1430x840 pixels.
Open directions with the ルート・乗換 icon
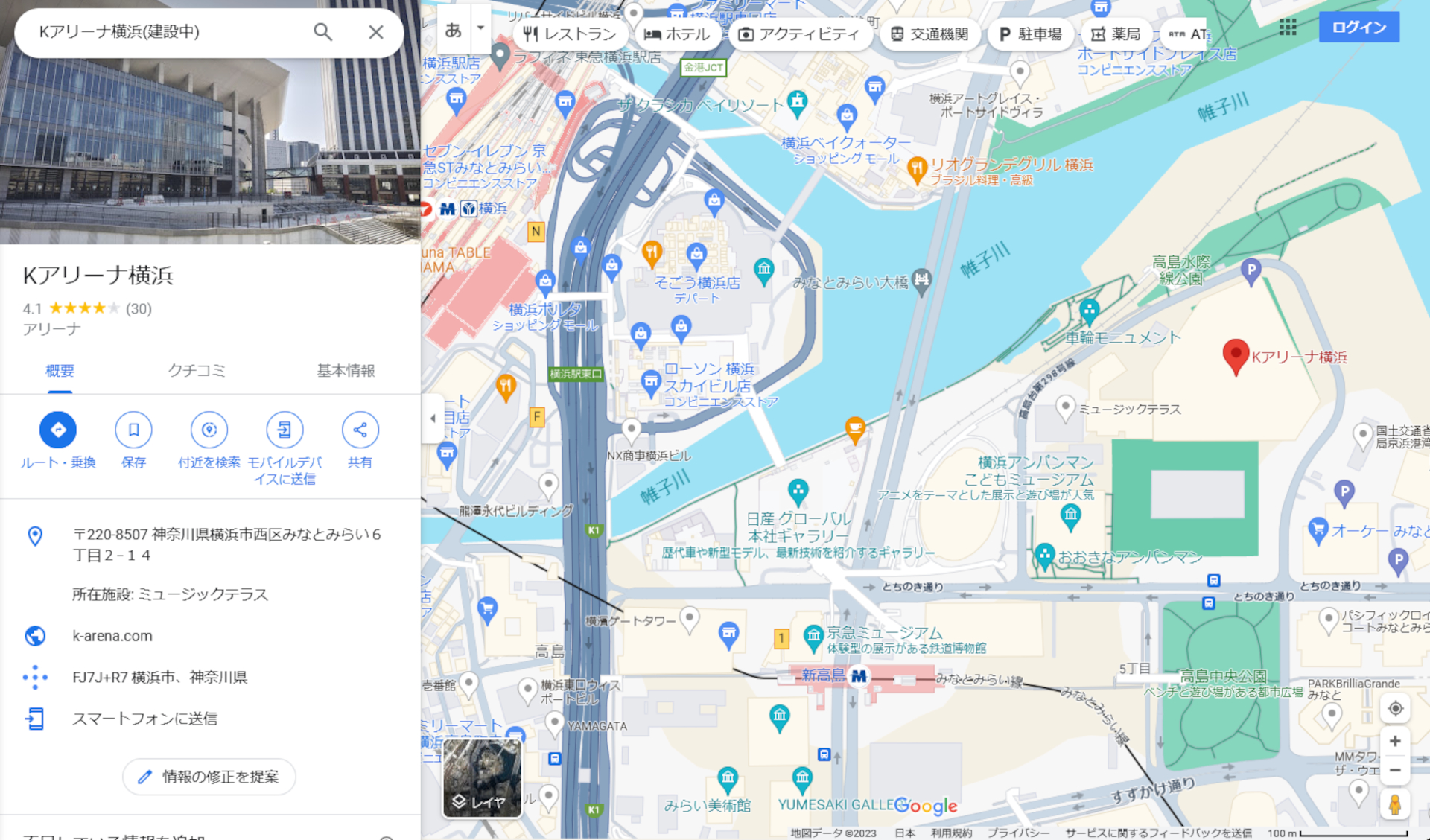58,430
